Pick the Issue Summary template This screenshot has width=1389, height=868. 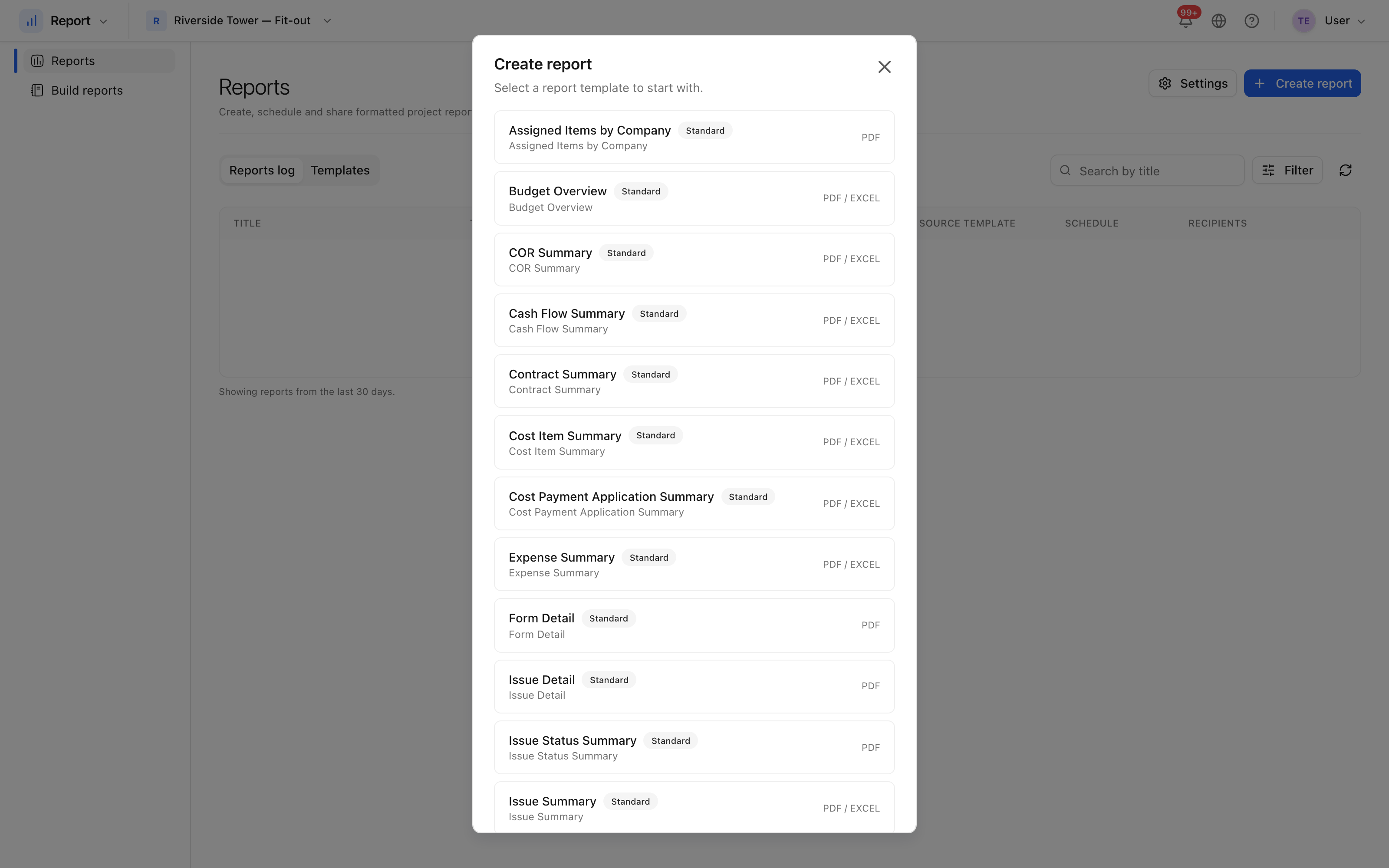pos(694,808)
